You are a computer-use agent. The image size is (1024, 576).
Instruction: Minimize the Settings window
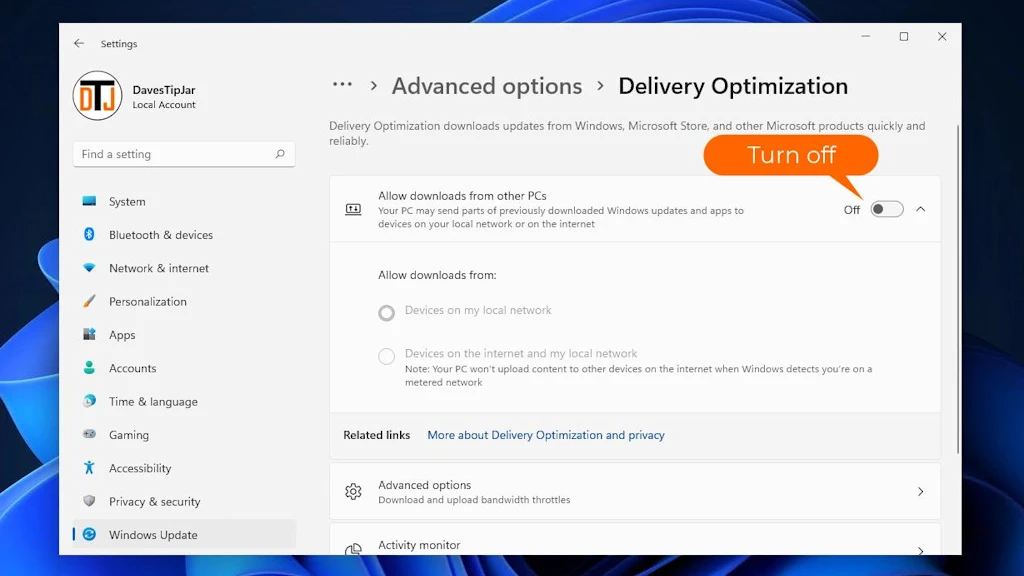click(x=865, y=37)
